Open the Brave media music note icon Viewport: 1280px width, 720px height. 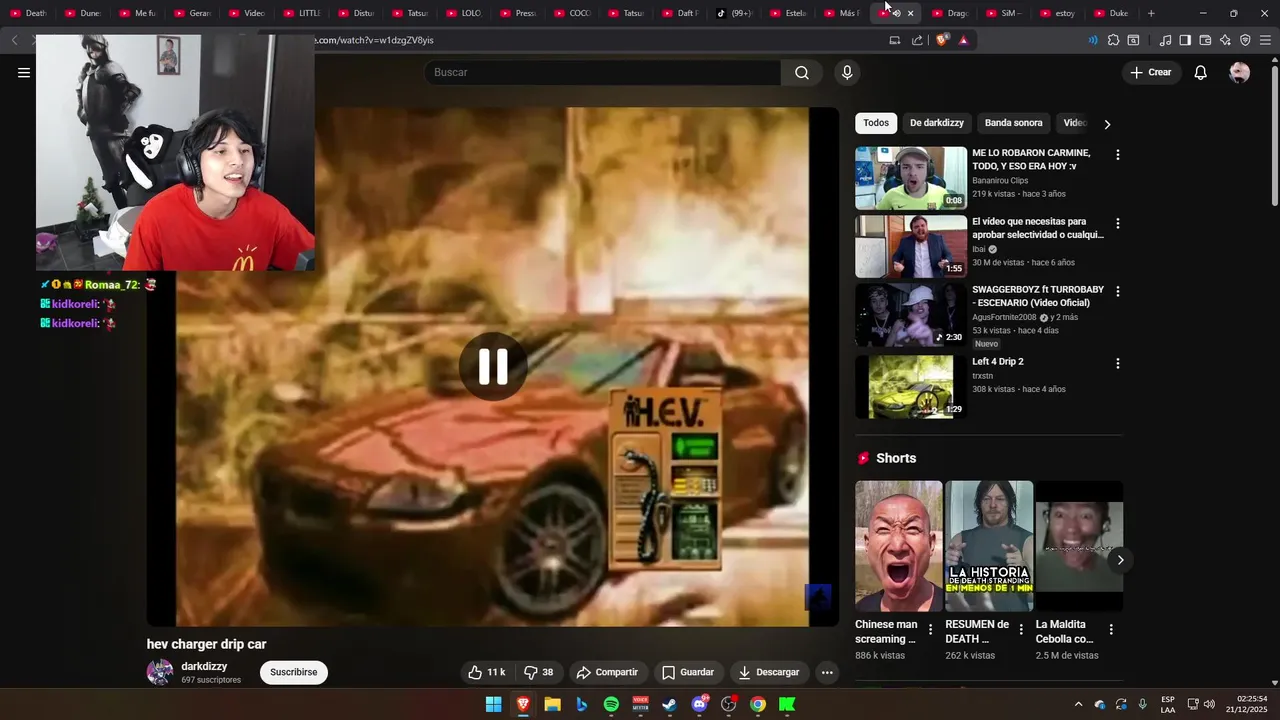pos(1165,40)
